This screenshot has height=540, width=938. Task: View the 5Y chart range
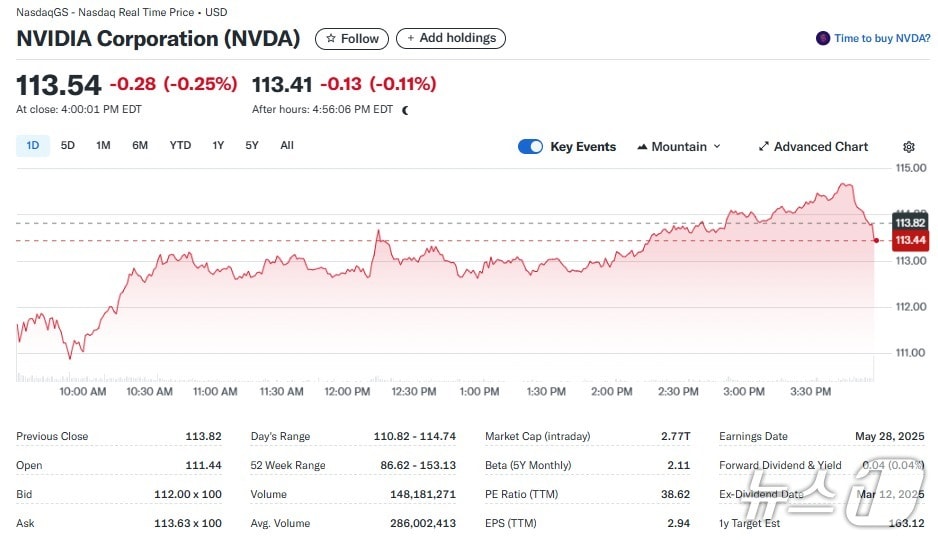(x=252, y=146)
